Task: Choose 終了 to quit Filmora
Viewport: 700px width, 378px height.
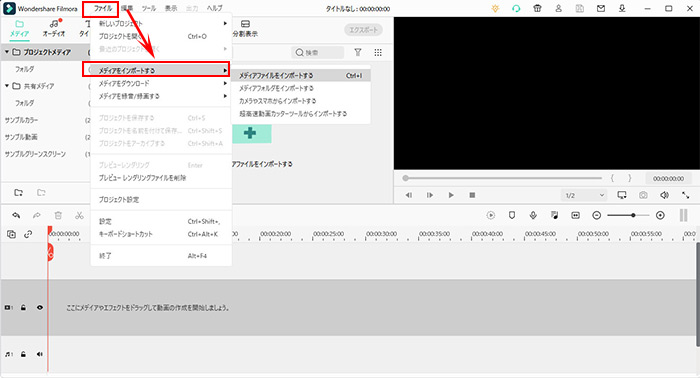Action: pos(161,256)
